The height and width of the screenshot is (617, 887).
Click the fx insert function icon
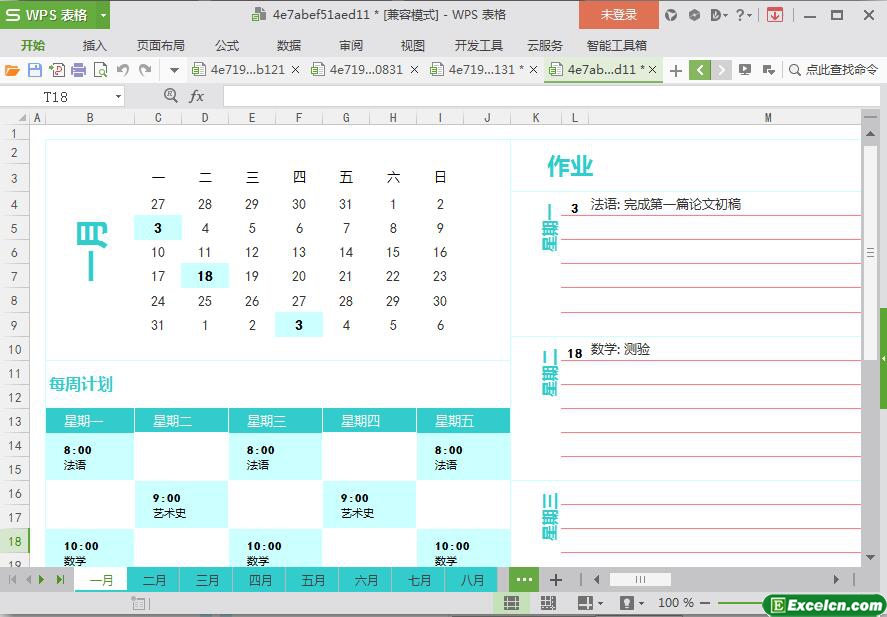[197, 96]
